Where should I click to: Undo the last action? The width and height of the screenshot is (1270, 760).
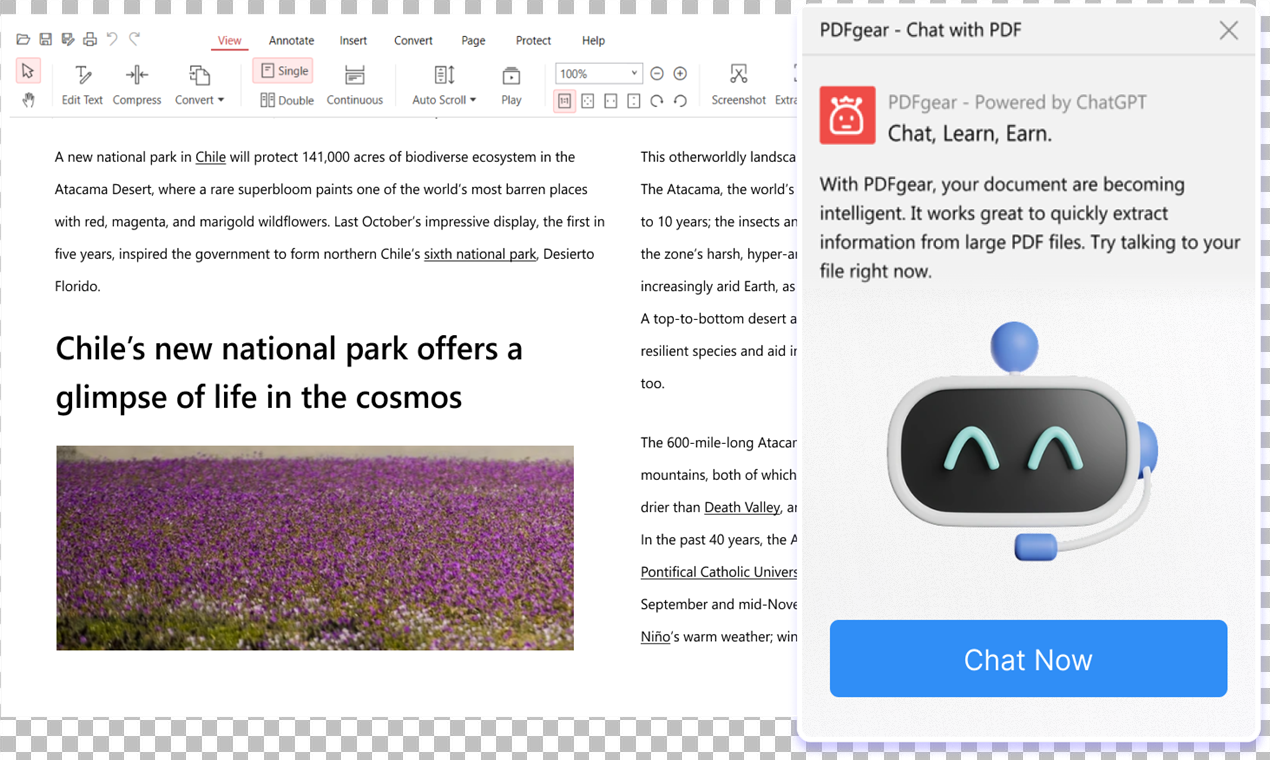tap(110, 38)
